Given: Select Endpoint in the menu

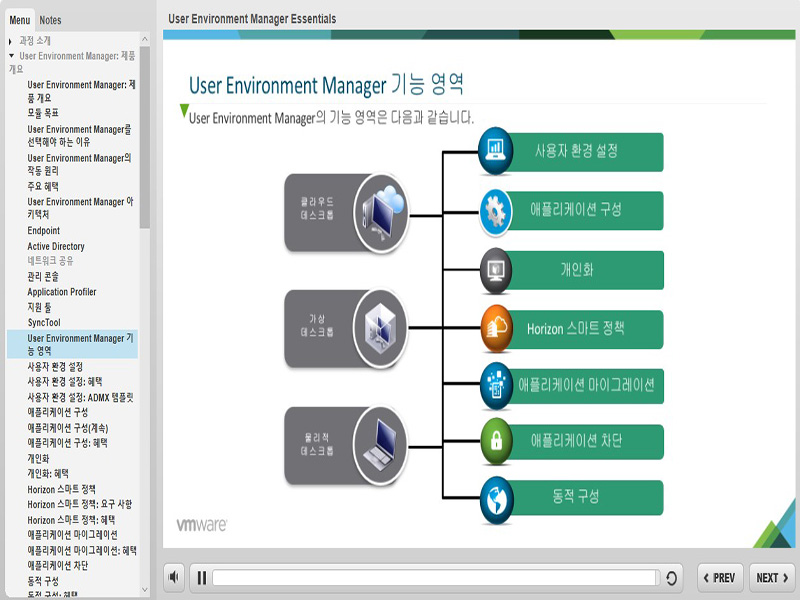Looking at the screenshot, I should point(44,231).
